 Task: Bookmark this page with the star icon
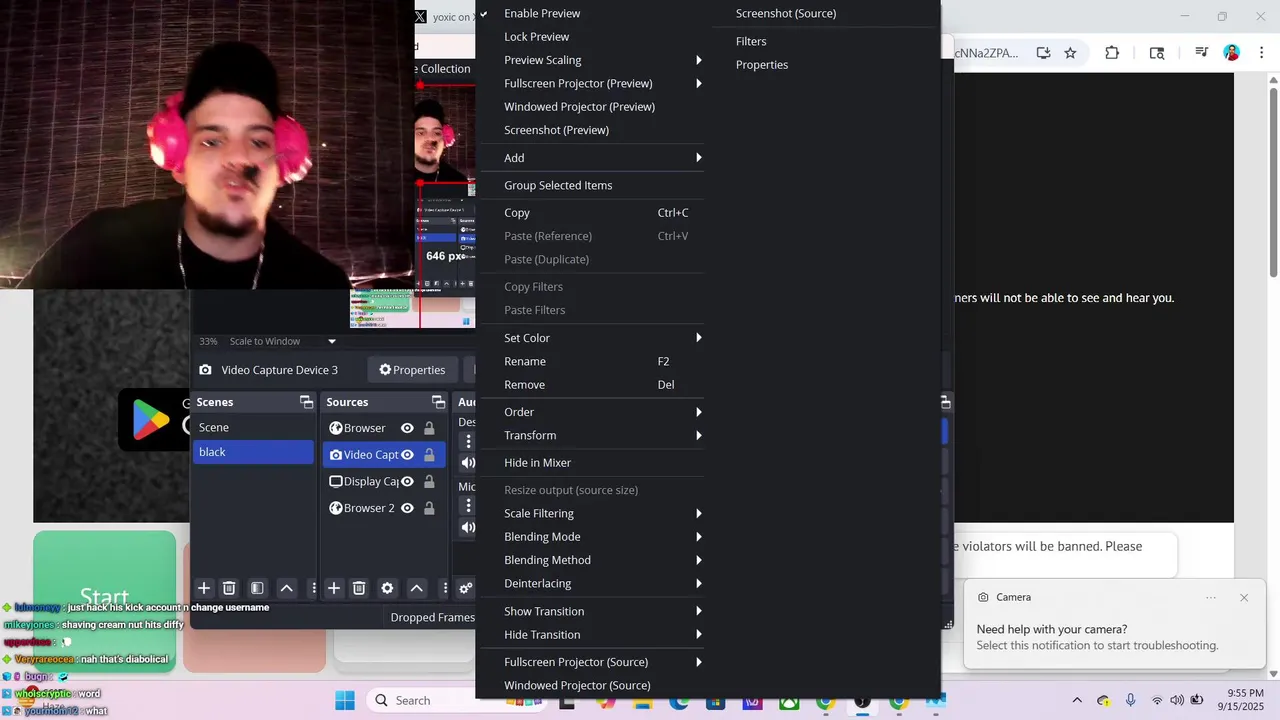[x=1070, y=53]
